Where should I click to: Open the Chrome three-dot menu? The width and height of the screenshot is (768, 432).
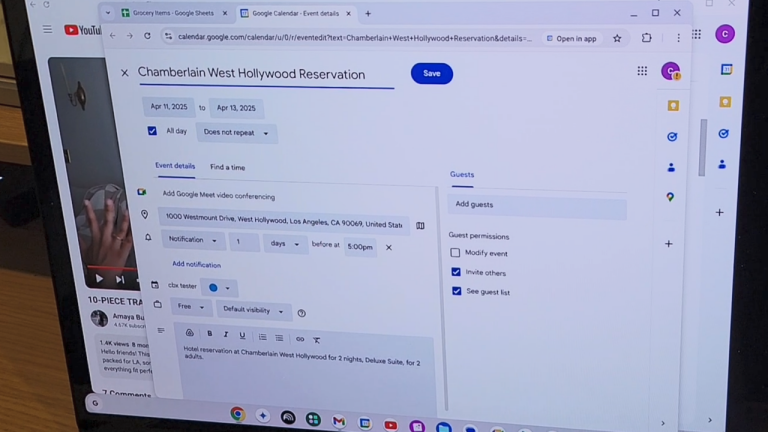678,38
